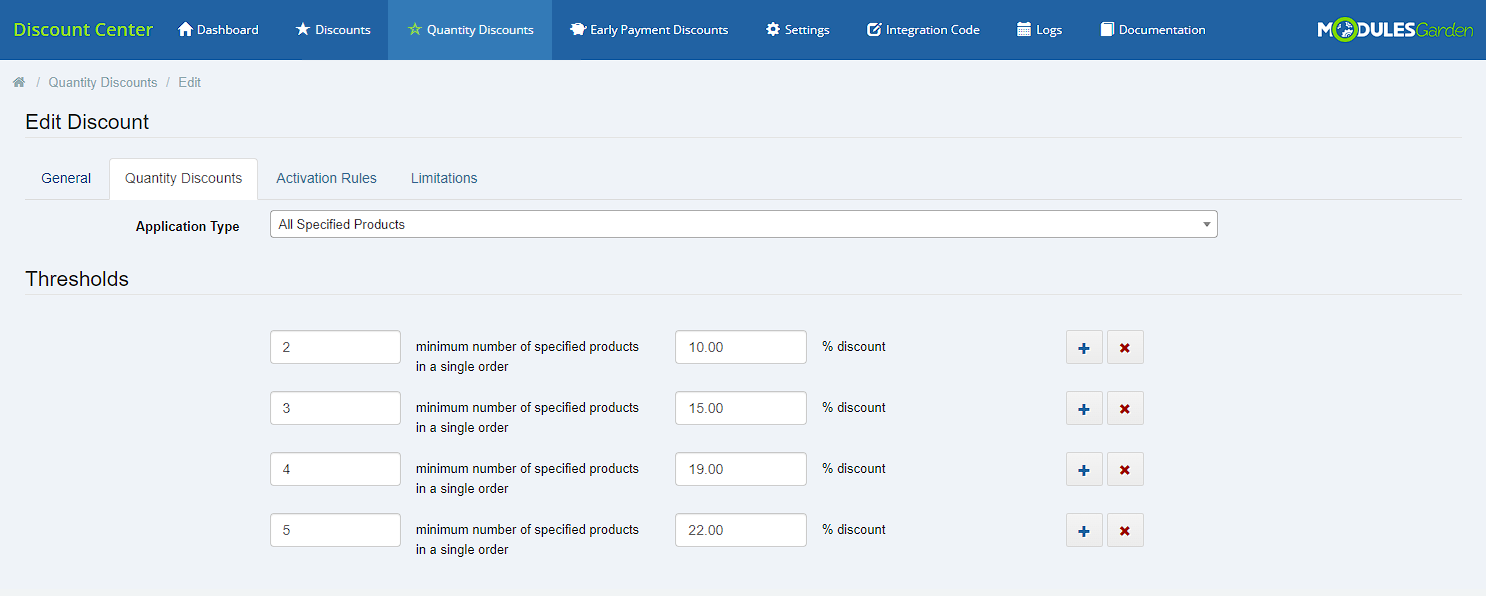Expand the Application Type dropdown
Image resolution: width=1486 pixels, height=596 pixels.
pyautogui.click(x=744, y=224)
